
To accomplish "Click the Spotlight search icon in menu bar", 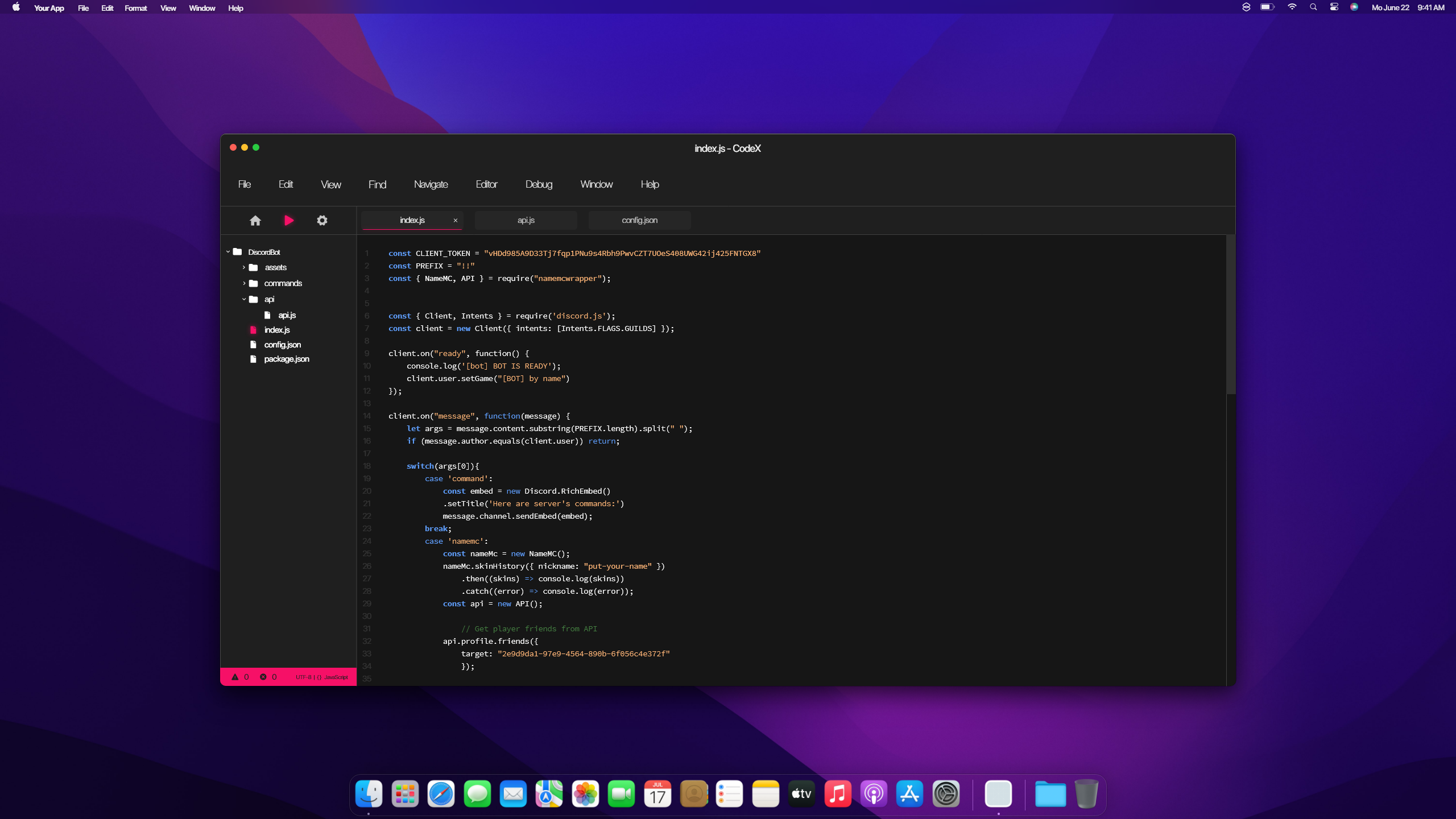I will click(1313, 7).
